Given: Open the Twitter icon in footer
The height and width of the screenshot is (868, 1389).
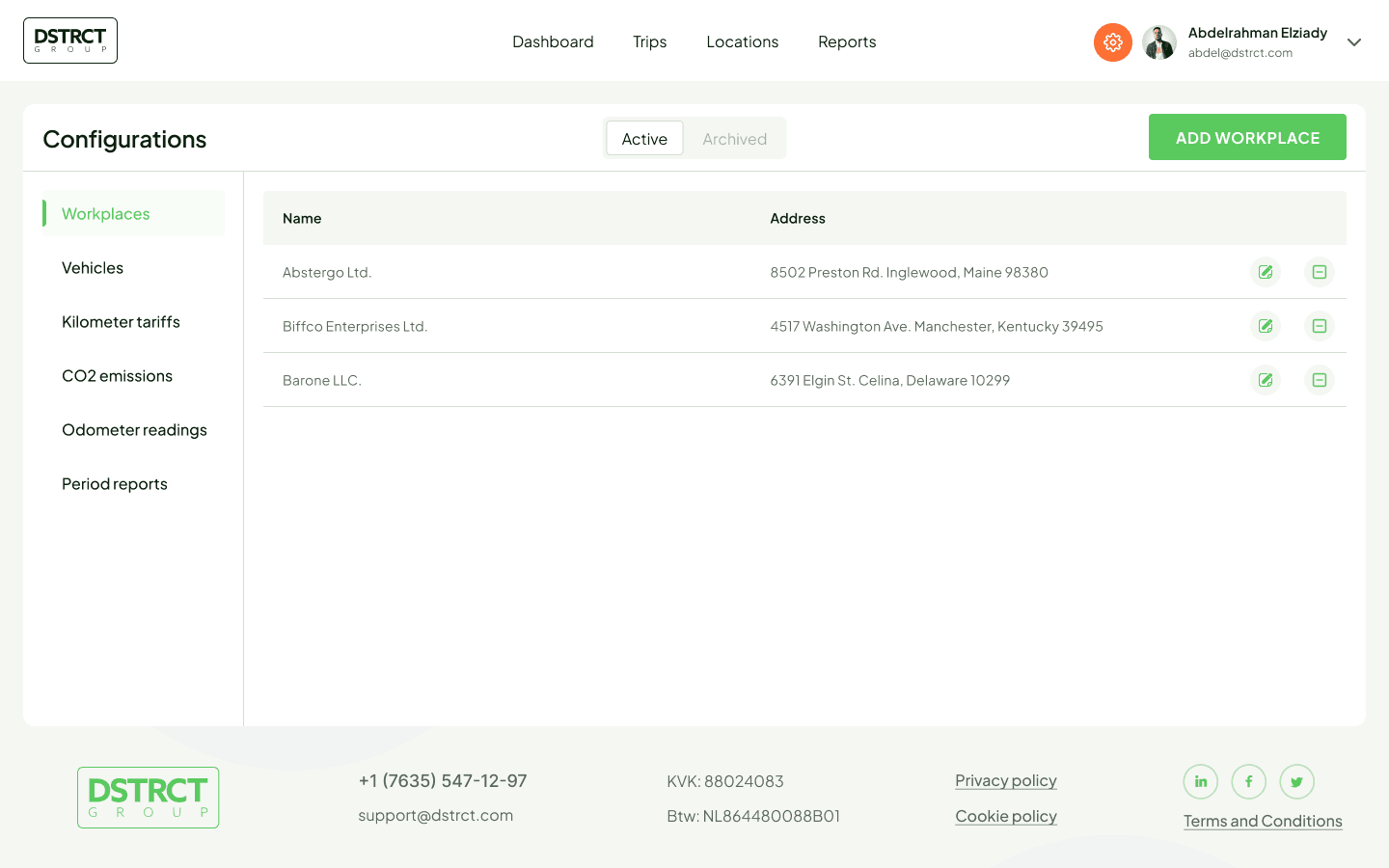Looking at the screenshot, I should [x=1296, y=782].
